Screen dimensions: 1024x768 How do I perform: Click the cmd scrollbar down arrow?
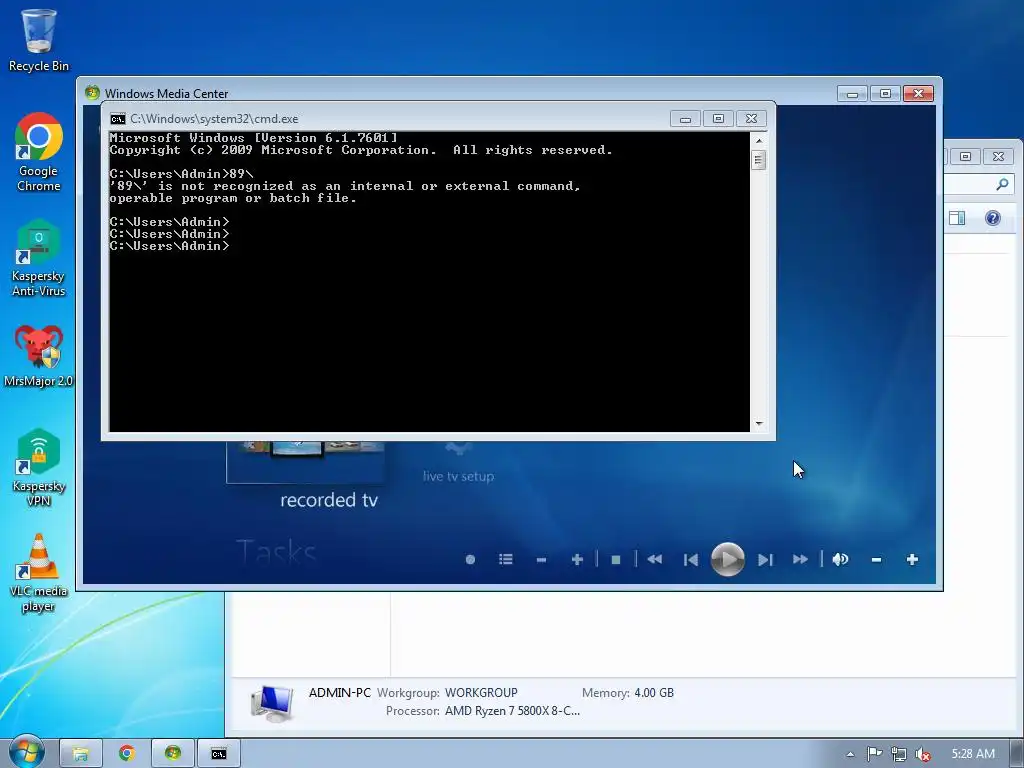pos(758,424)
